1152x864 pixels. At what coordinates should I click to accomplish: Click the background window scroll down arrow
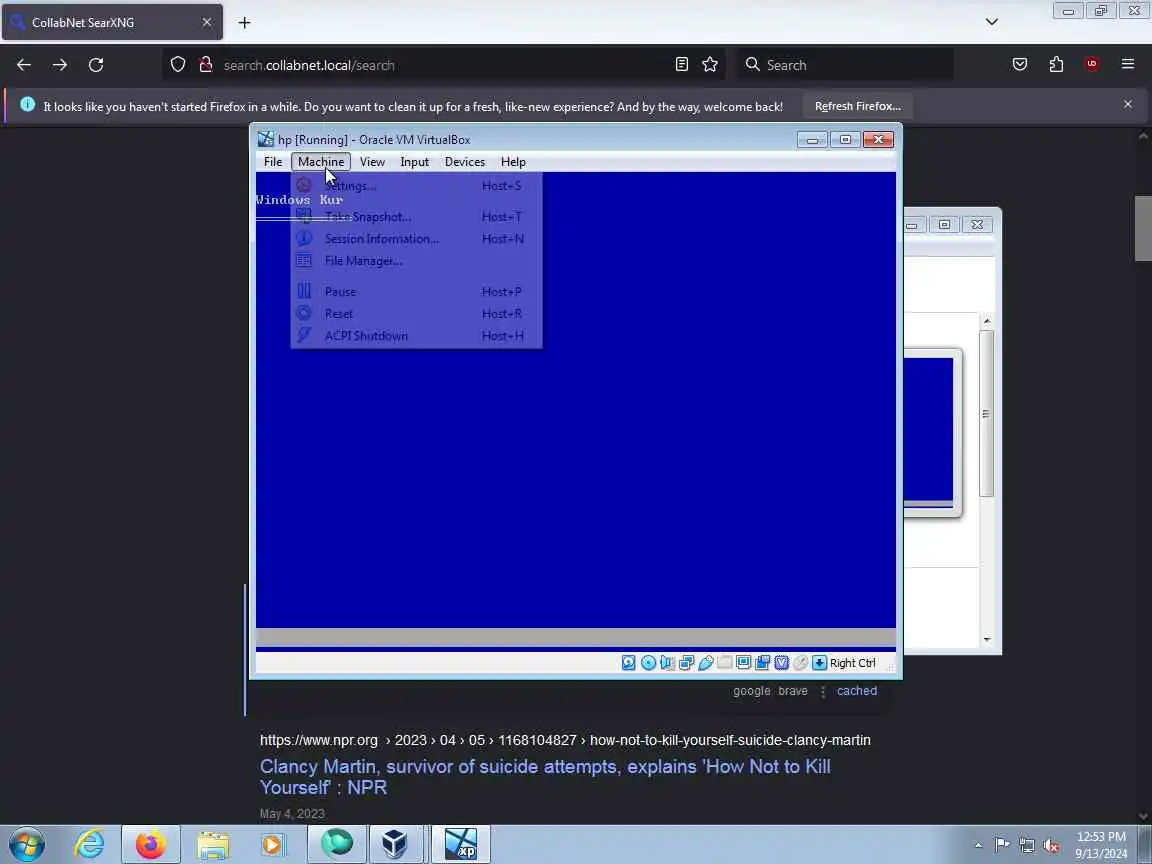[x=987, y=639]
